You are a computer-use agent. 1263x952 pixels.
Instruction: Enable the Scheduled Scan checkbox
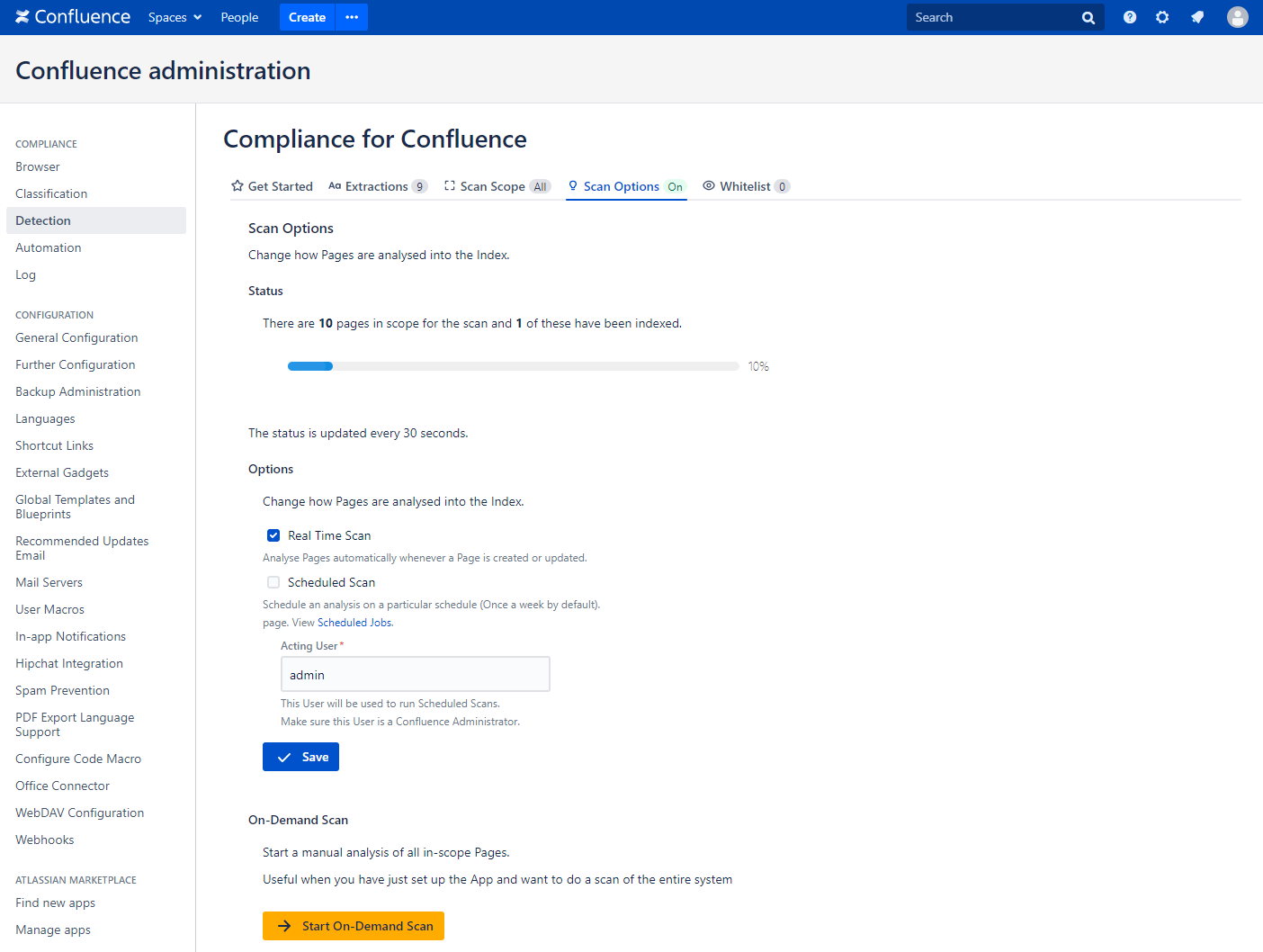tap(273, 582)
